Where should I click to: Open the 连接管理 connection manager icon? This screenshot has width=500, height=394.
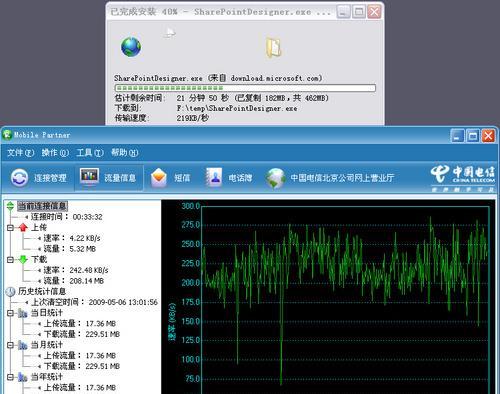click(x=19, y=177)
